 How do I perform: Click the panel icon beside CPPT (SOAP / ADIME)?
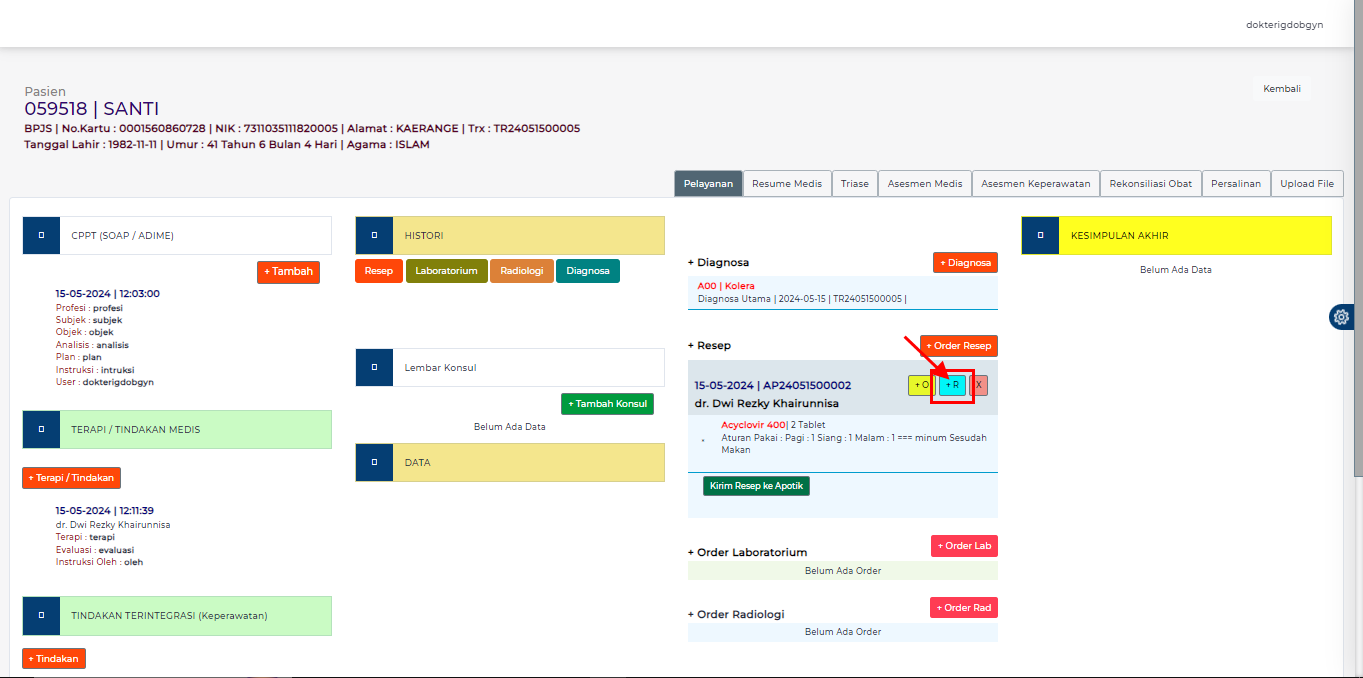[x=40, y=235]
